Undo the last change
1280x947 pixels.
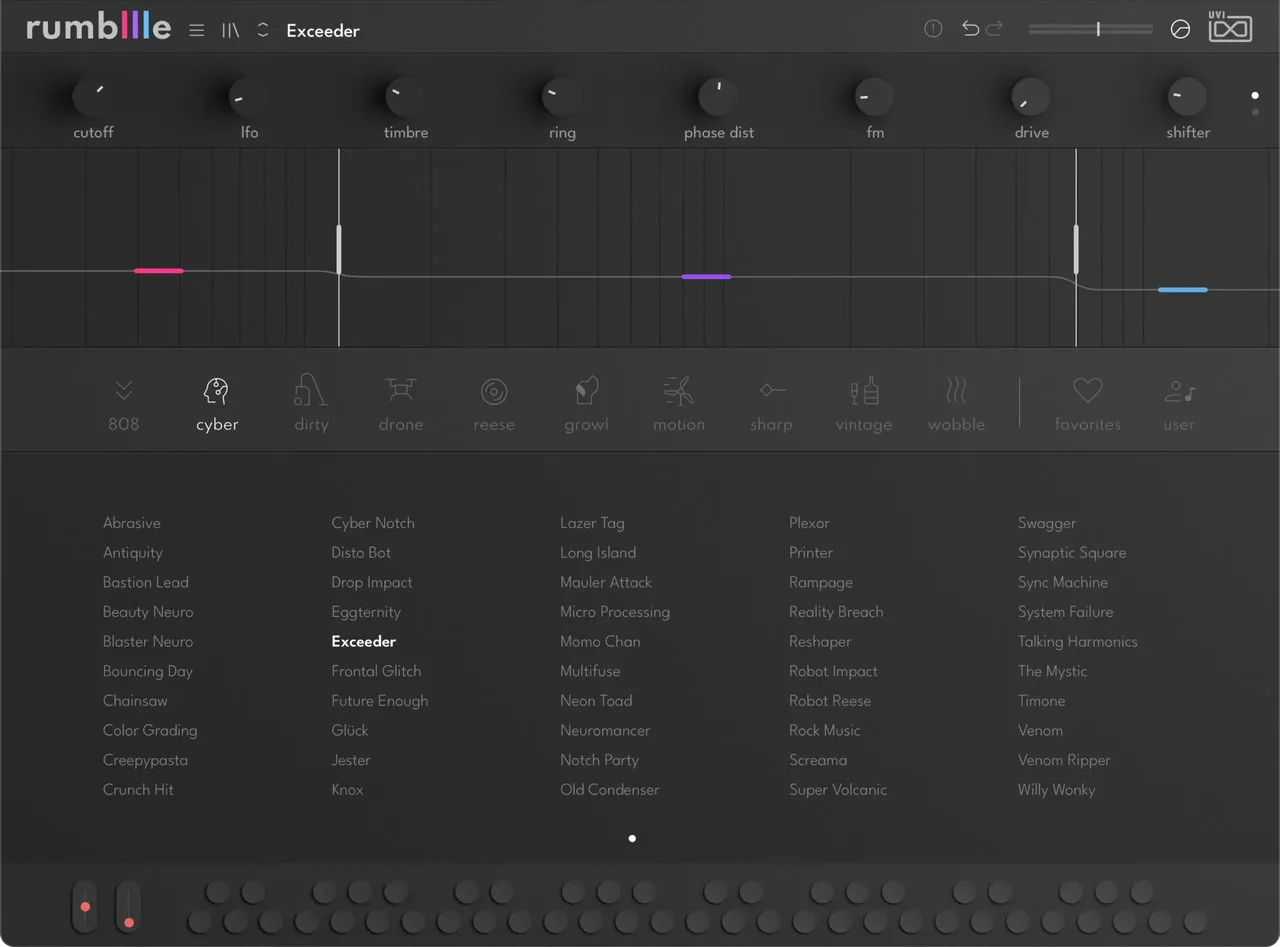[x=970, y=28]
